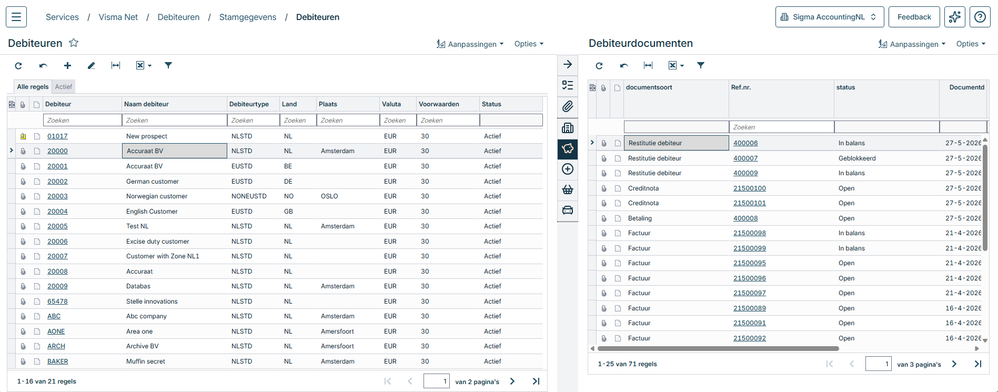
Task: Go to Services breadcrumb
Action: (x=62, y=17)
